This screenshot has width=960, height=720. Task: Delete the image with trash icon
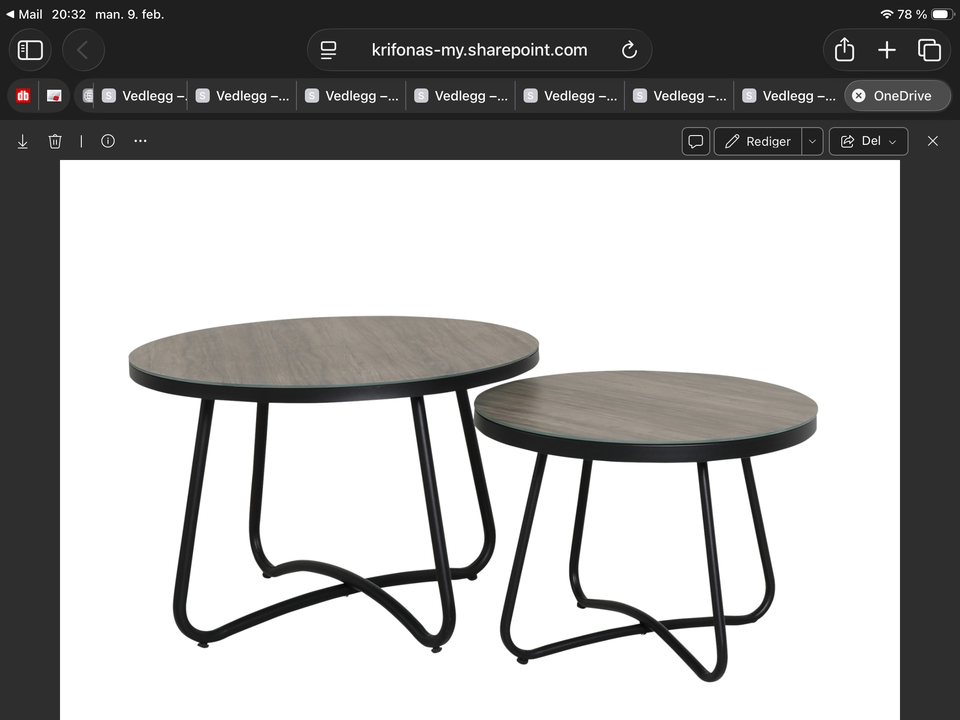[55, 141]
